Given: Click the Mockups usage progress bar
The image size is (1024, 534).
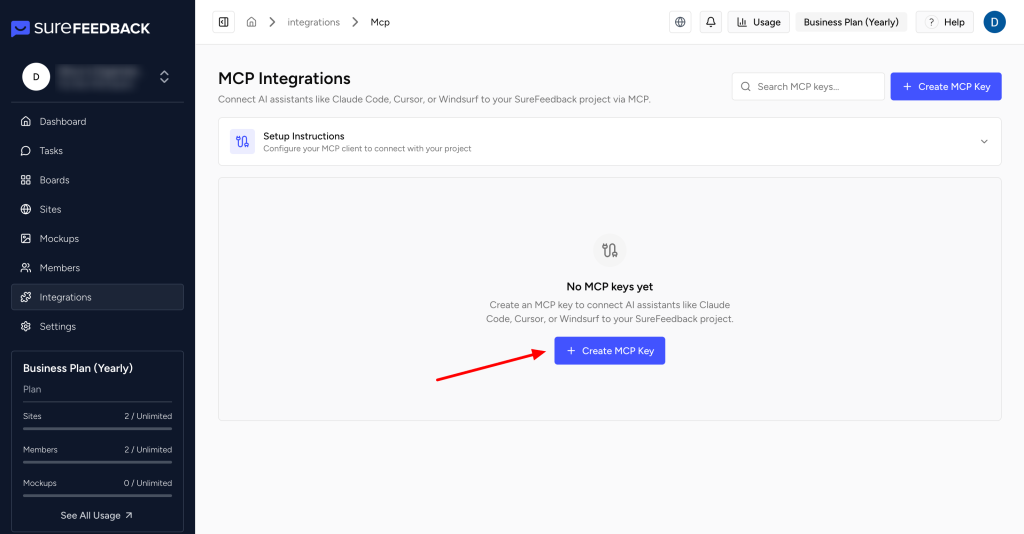Looking at the screenshot, I should tap(97, 495).
